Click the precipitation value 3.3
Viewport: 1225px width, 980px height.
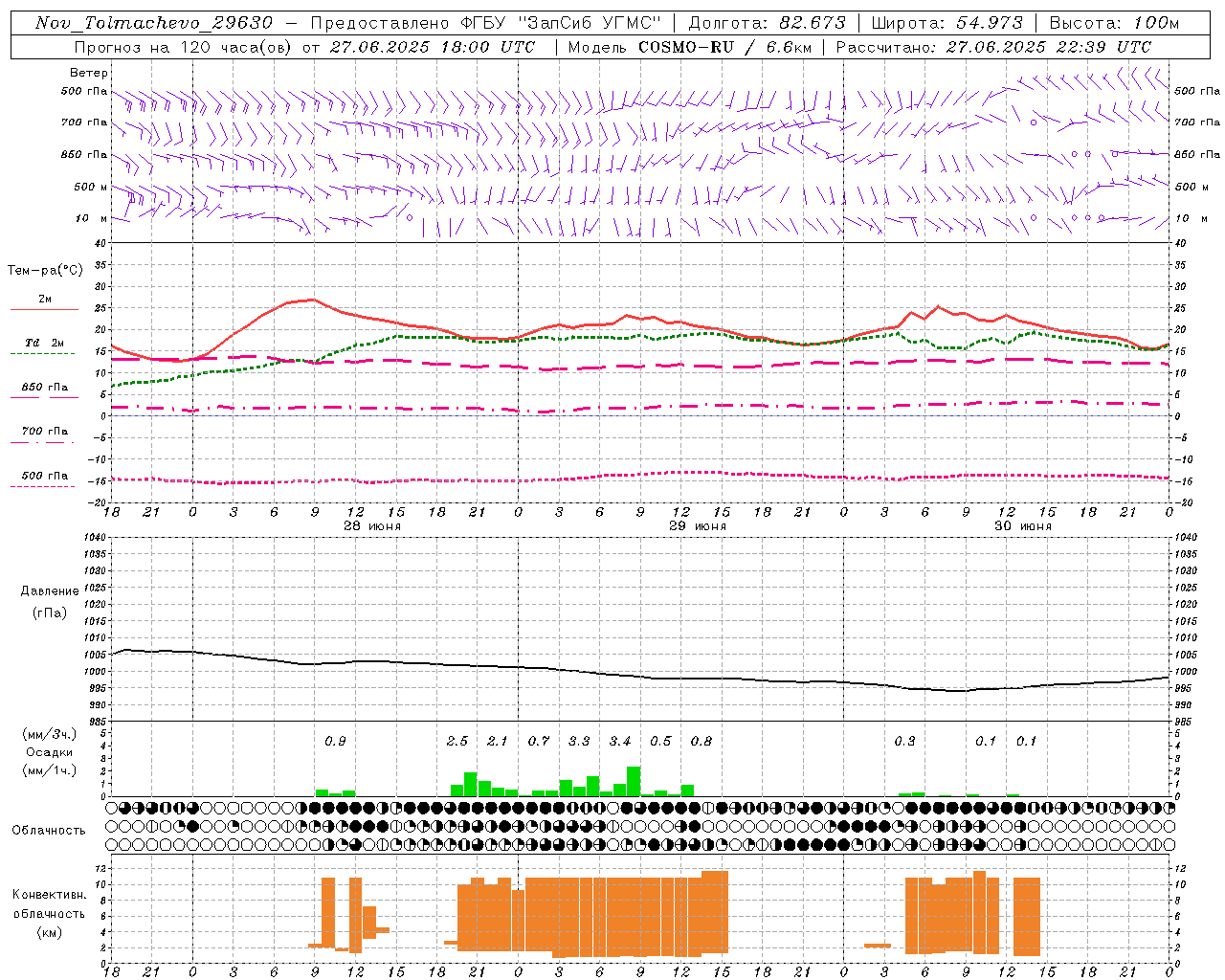pyautogui.click(x=579, y=742)
